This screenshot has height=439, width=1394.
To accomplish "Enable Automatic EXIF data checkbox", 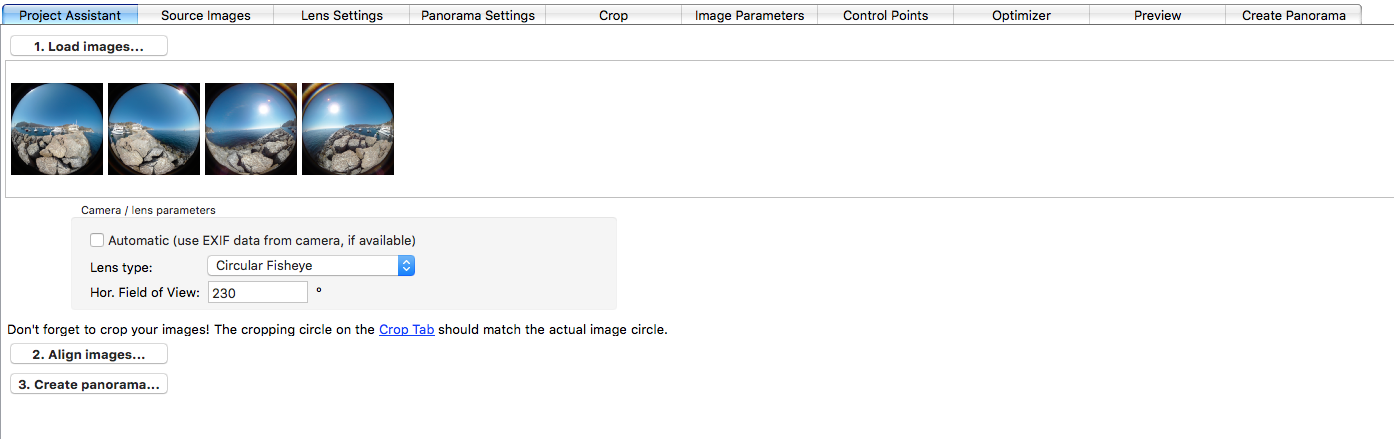I will click(97, 240).
